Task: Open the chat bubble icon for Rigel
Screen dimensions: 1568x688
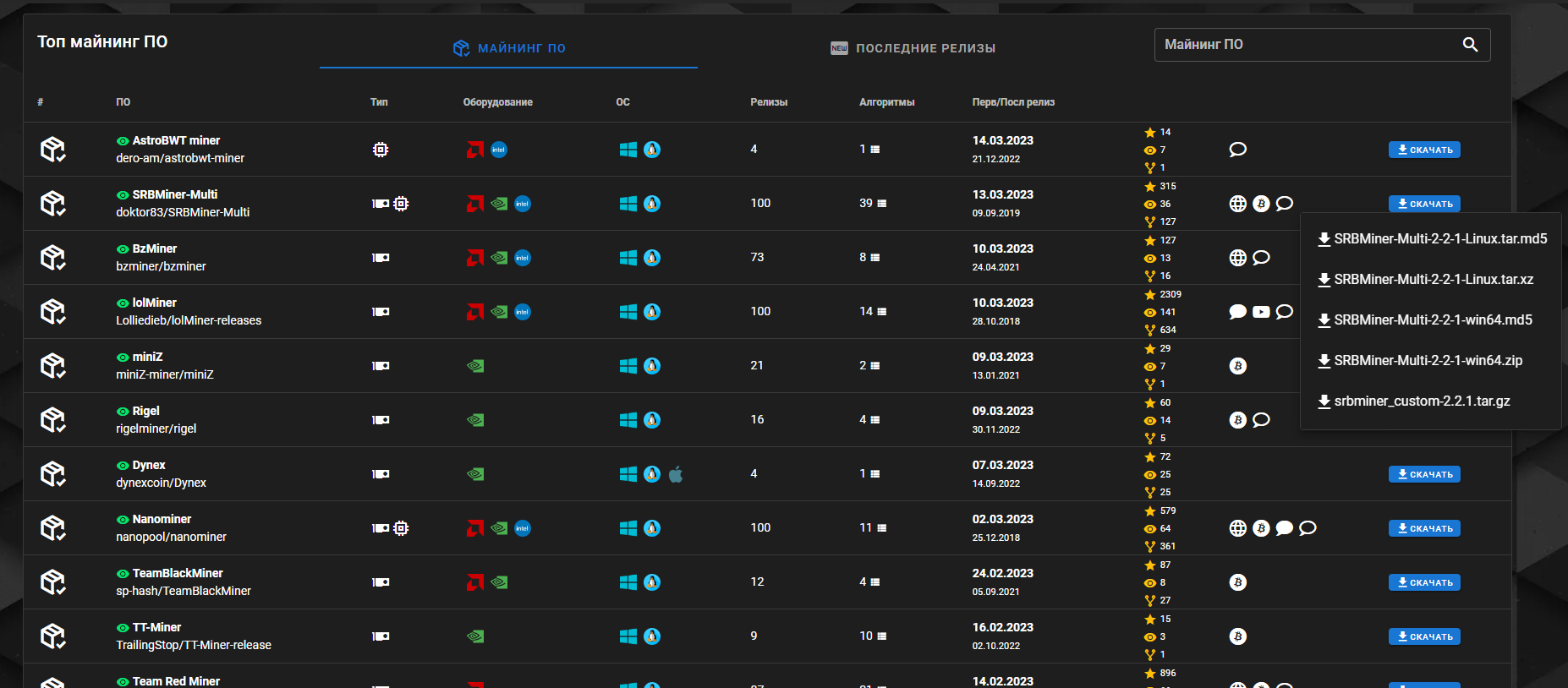Action: pyautogui.click(x=1261, y=420)
